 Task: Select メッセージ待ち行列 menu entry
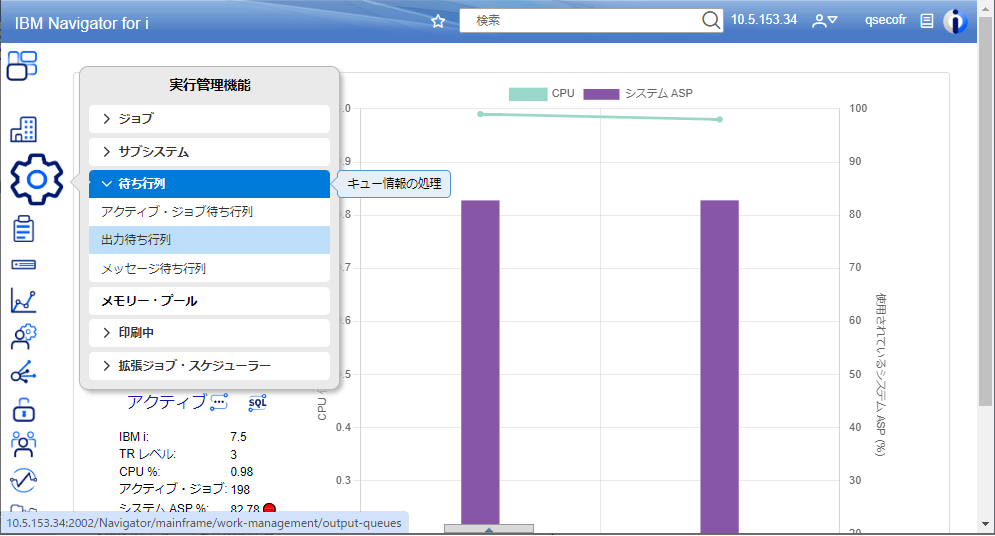209,268
